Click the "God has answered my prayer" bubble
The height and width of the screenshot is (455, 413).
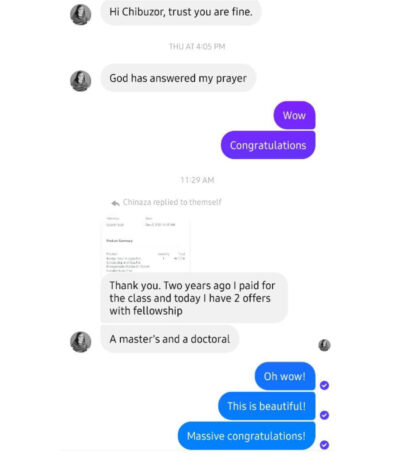point(178,78)
